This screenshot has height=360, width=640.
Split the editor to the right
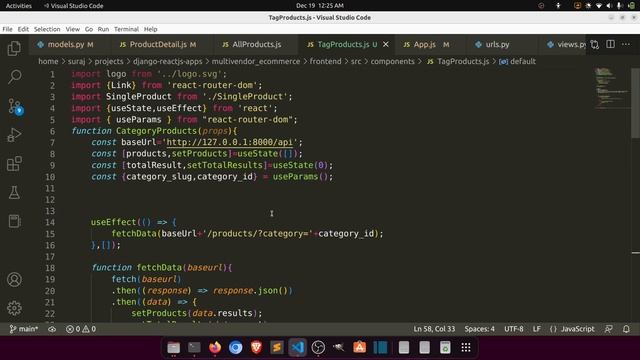click(610, 44)
